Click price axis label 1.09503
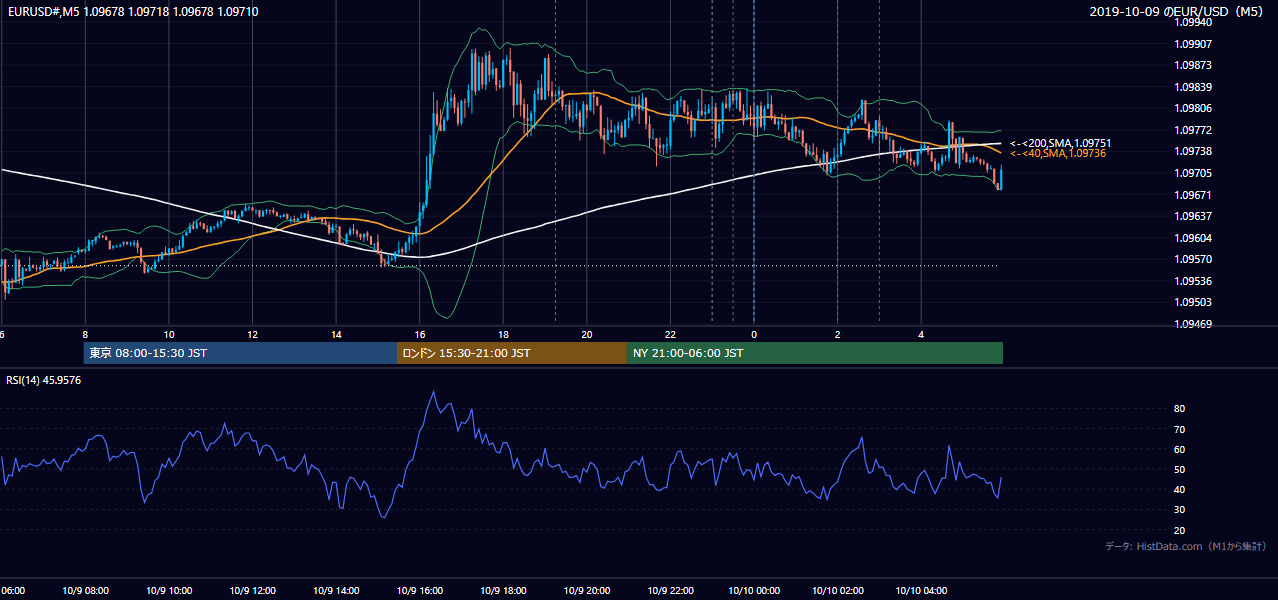Screen dimensions: 1278x600 (x=1193, y=302)
